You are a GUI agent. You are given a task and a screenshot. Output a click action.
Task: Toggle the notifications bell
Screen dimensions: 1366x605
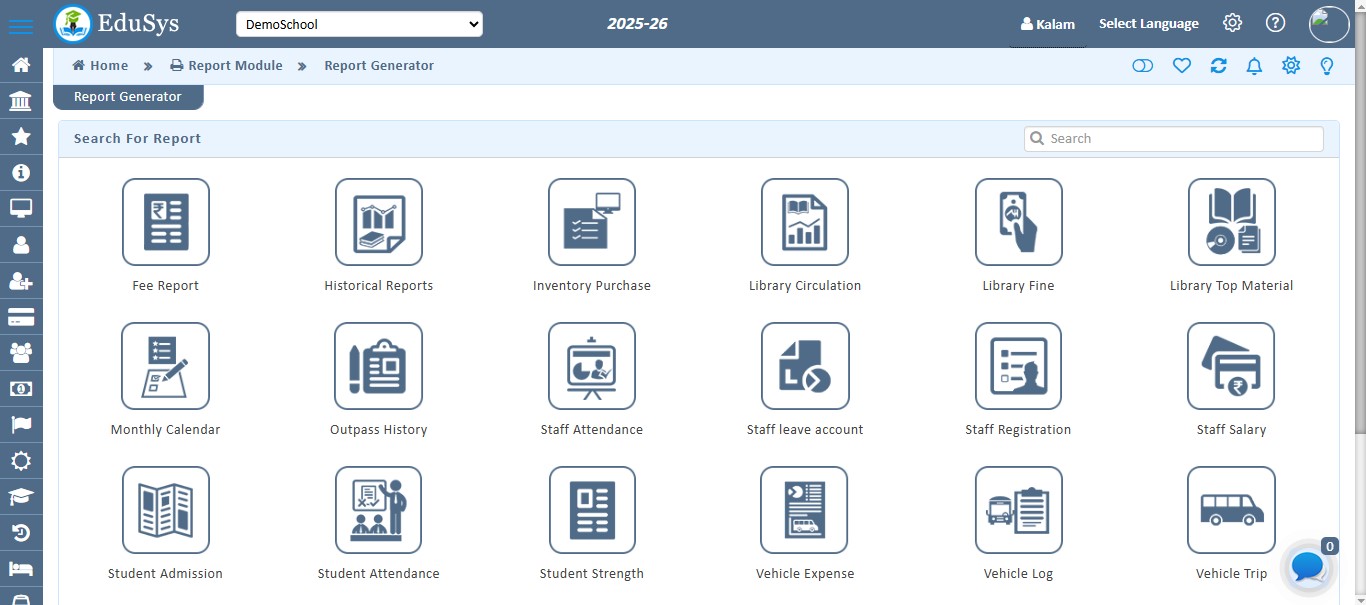[x=1255, y=65]
